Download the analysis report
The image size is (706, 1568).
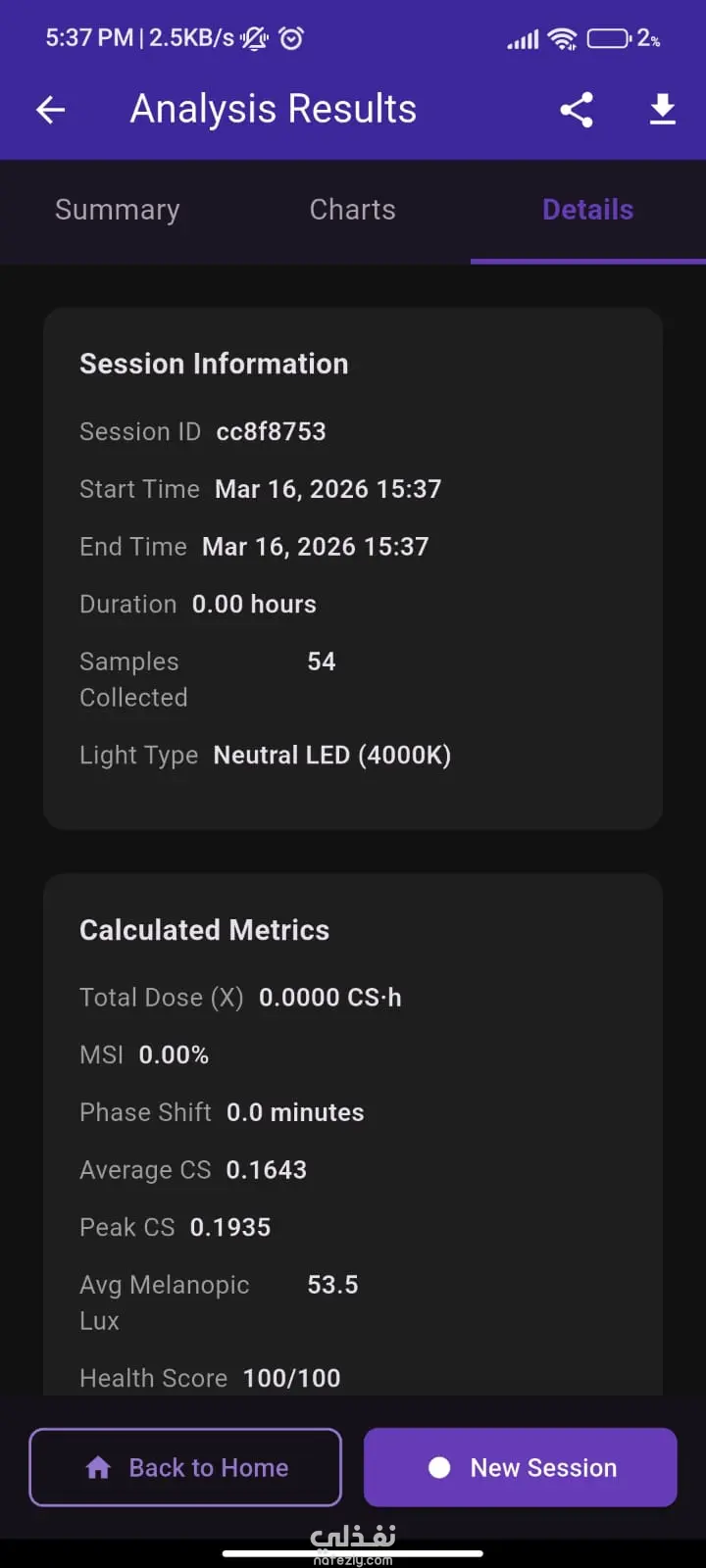pyautogui.click(x=663, y=110)
